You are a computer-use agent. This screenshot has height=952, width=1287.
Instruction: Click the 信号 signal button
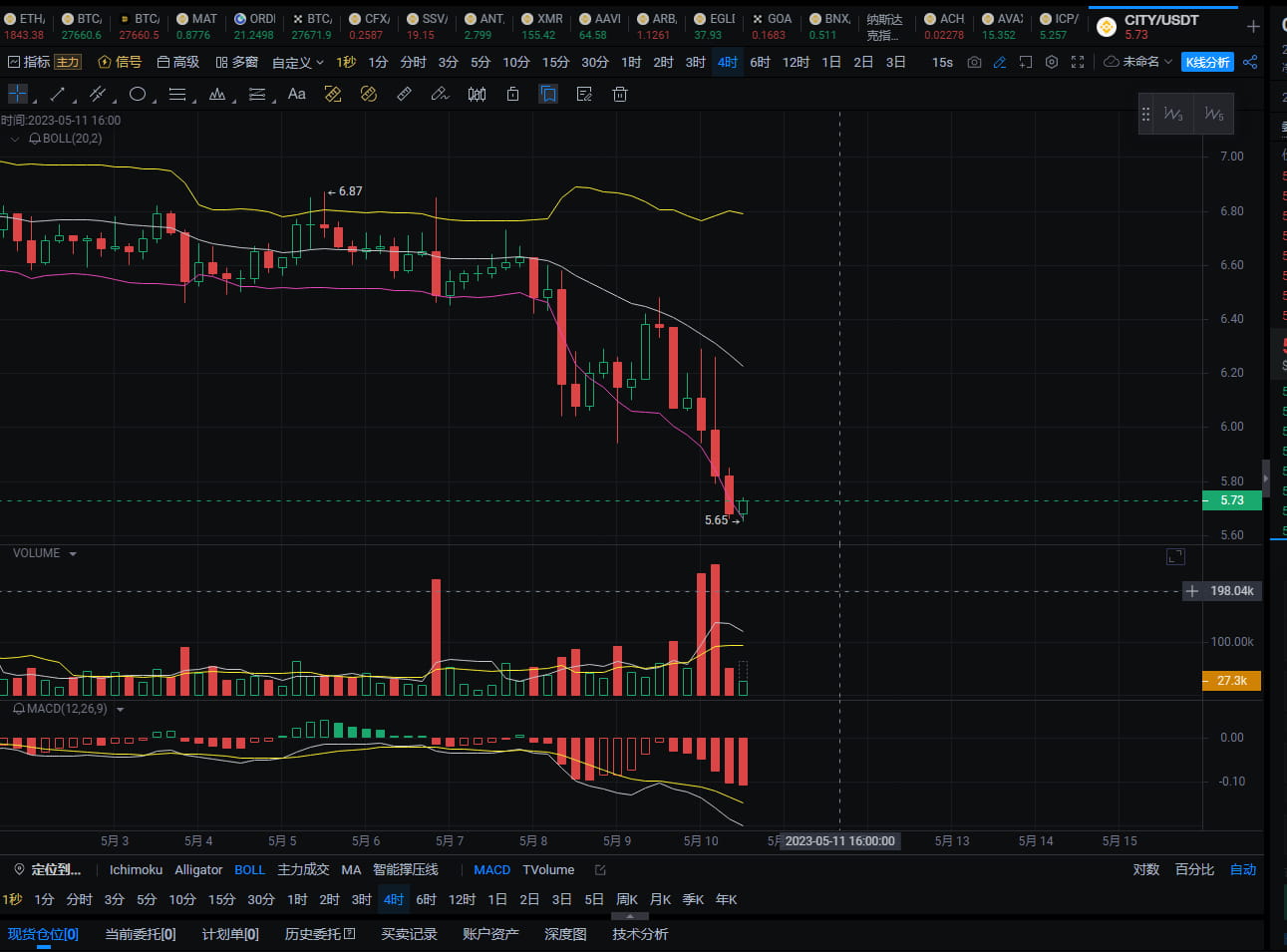pos(120,62)
